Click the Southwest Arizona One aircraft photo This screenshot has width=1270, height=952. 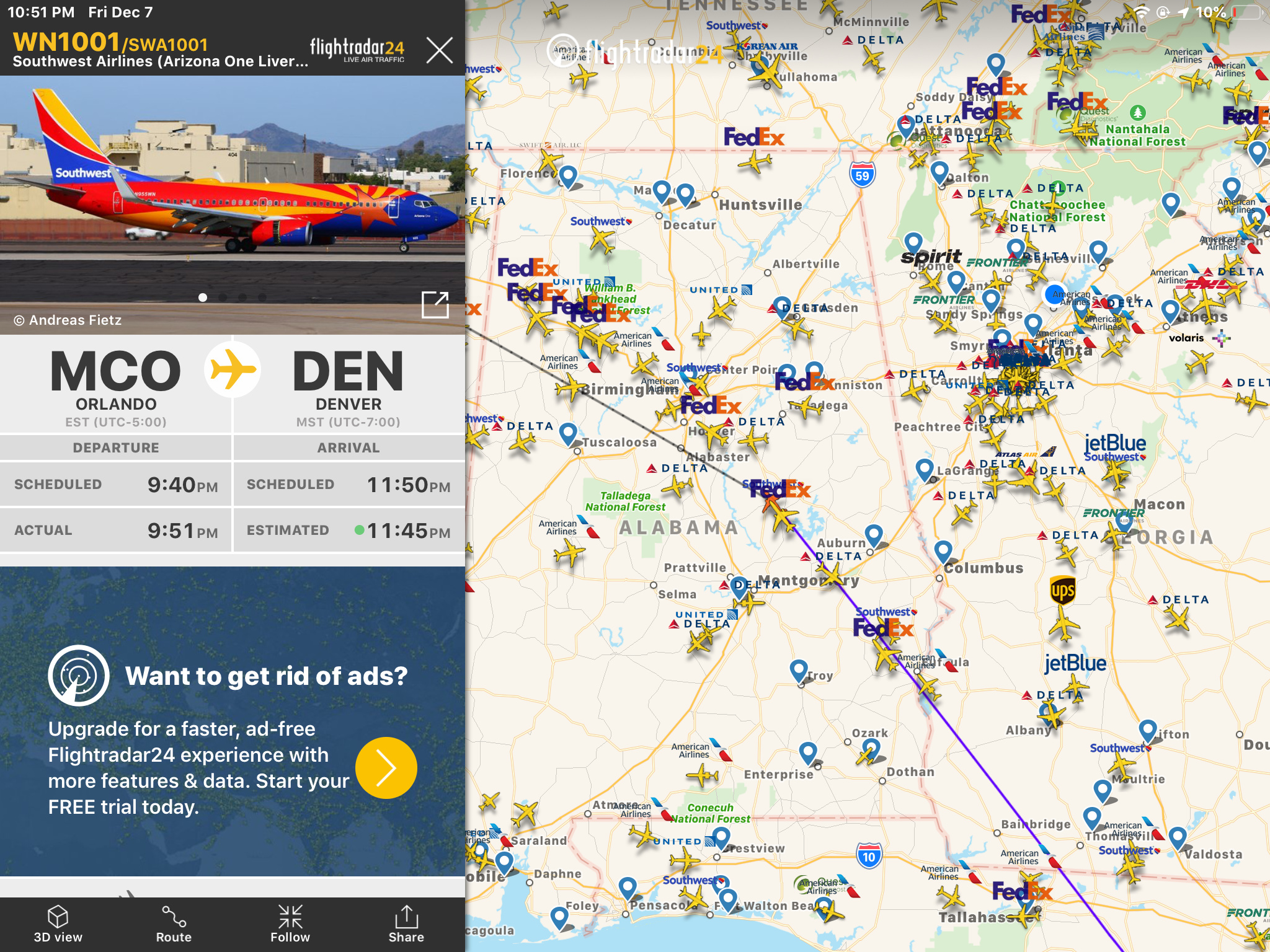233,190
